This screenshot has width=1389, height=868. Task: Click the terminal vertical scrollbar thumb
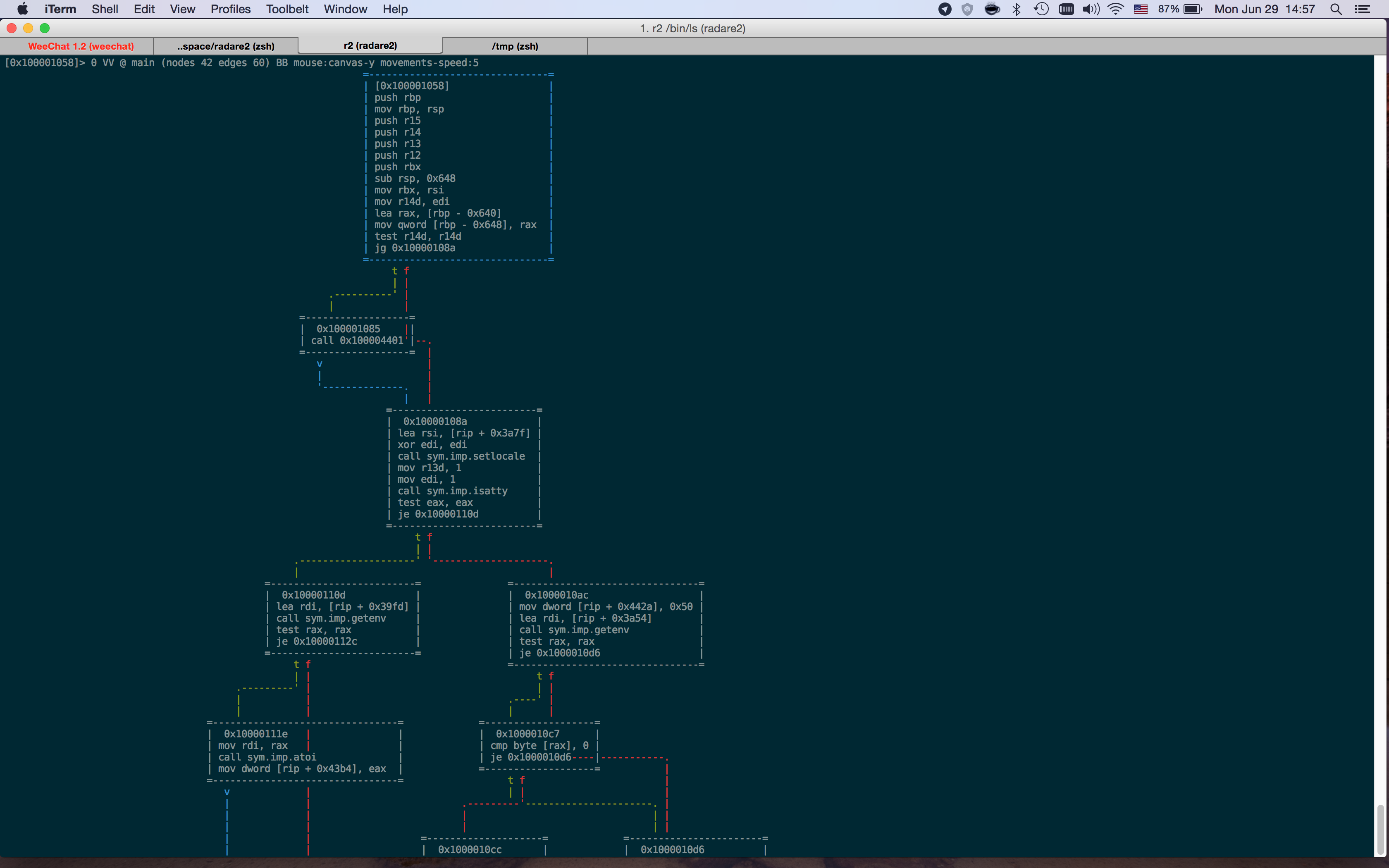click(x=1380, y=829)
